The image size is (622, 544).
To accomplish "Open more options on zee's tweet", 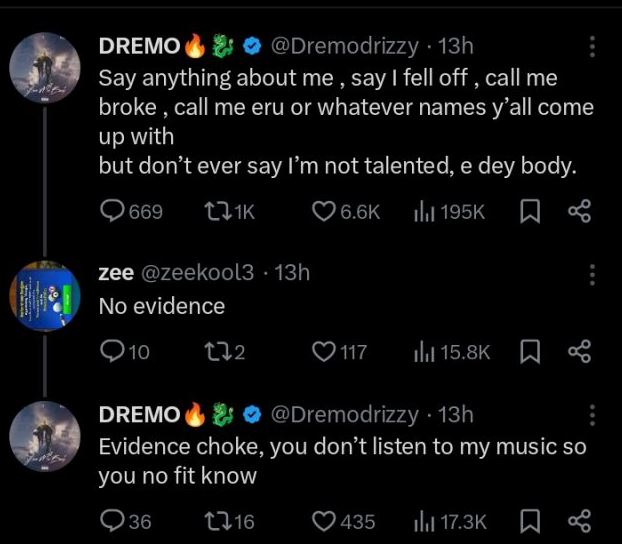I will pyautogui.click(x=592, y=274).
